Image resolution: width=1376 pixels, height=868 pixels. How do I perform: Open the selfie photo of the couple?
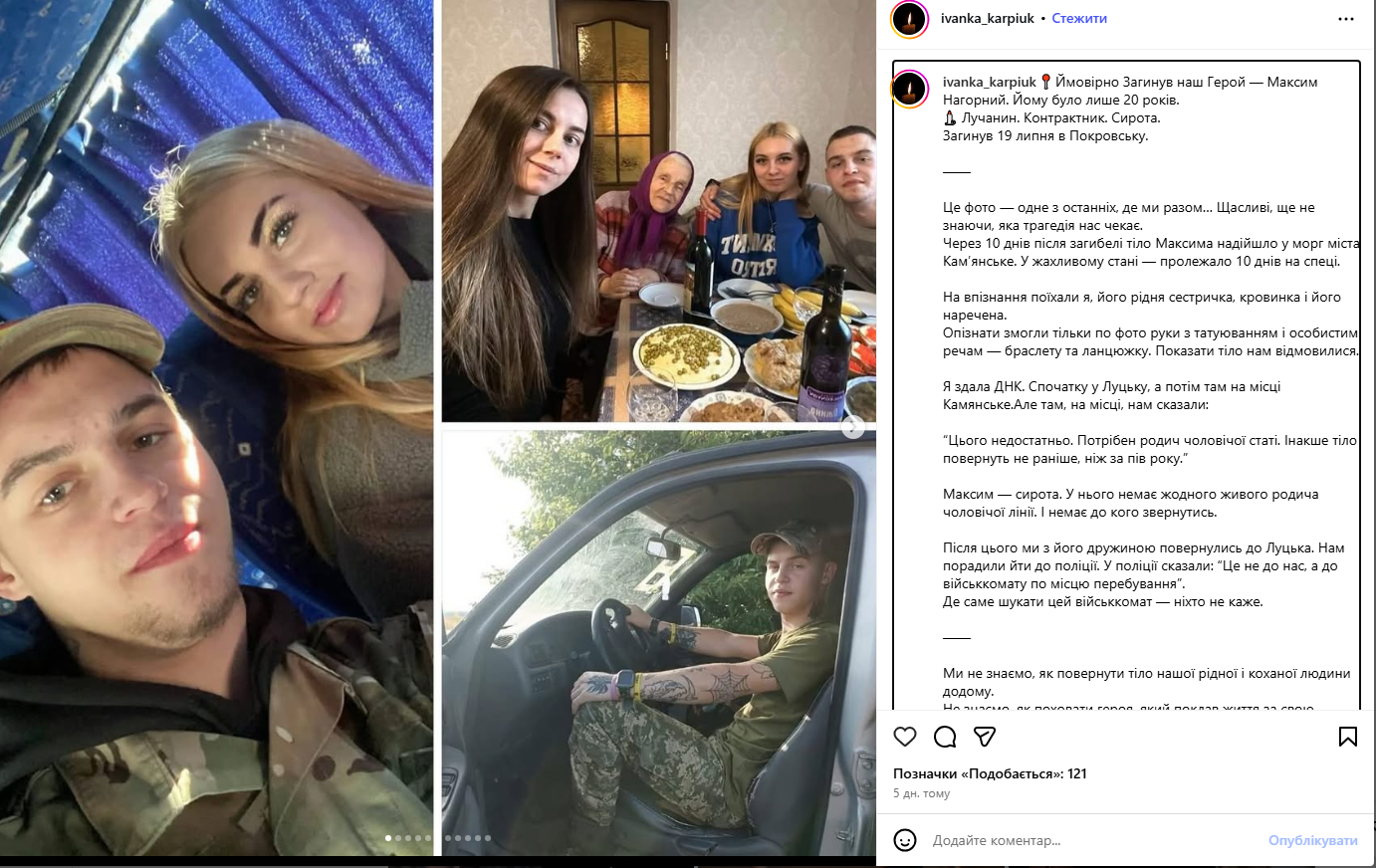tap(217, 428)
